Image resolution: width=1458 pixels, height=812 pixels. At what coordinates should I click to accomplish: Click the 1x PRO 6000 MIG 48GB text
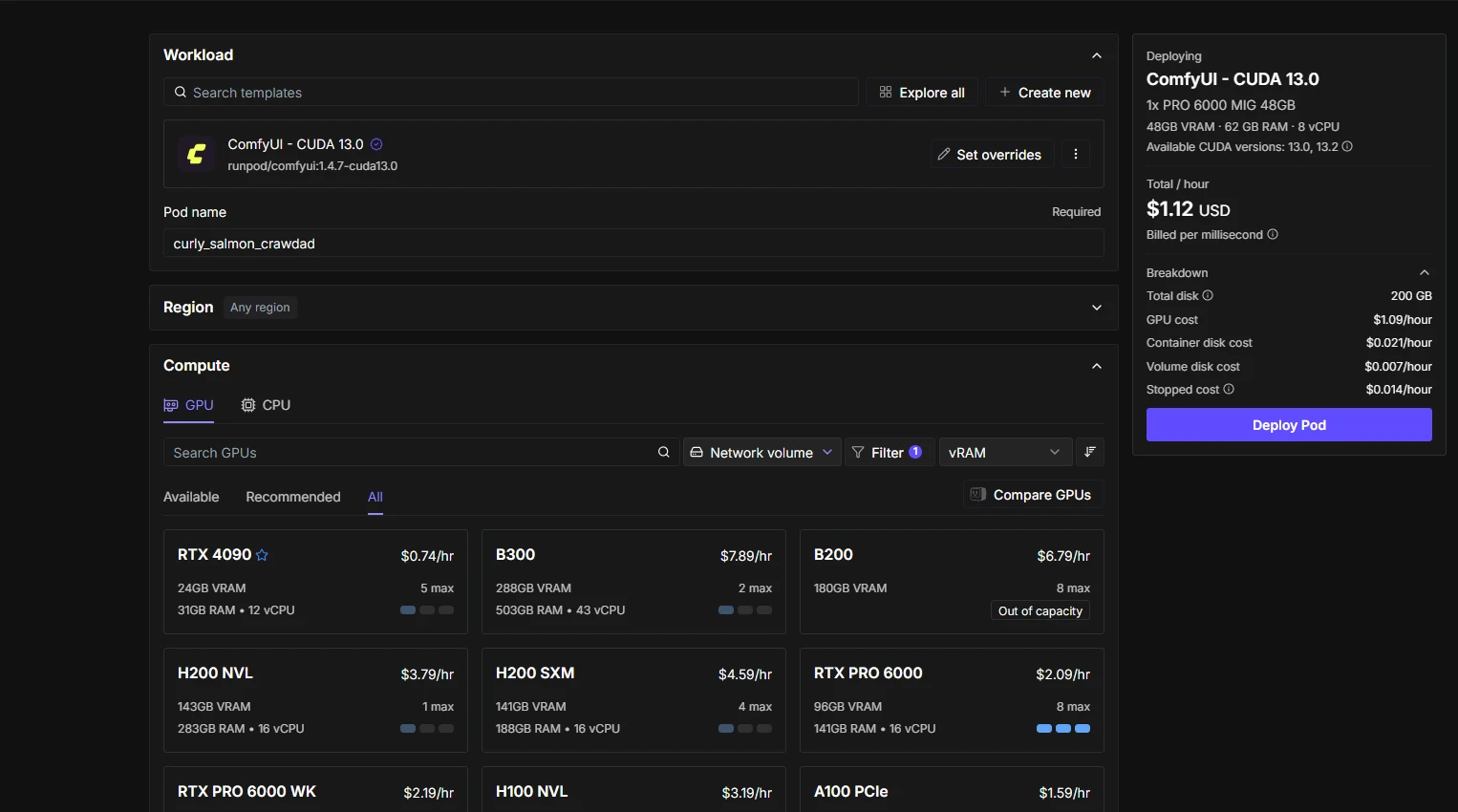coord(1221,105)
